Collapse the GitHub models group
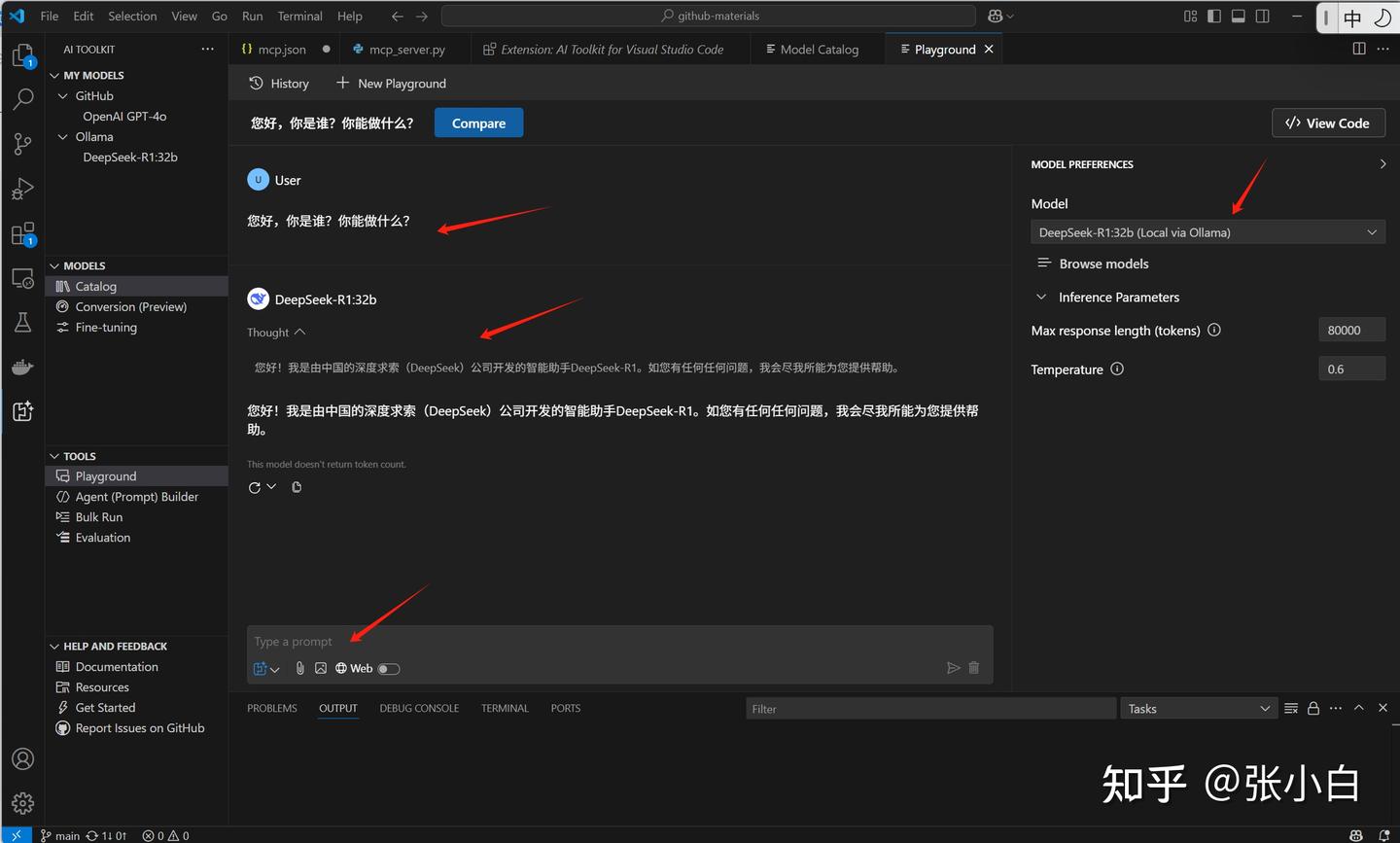 (63, 96)
